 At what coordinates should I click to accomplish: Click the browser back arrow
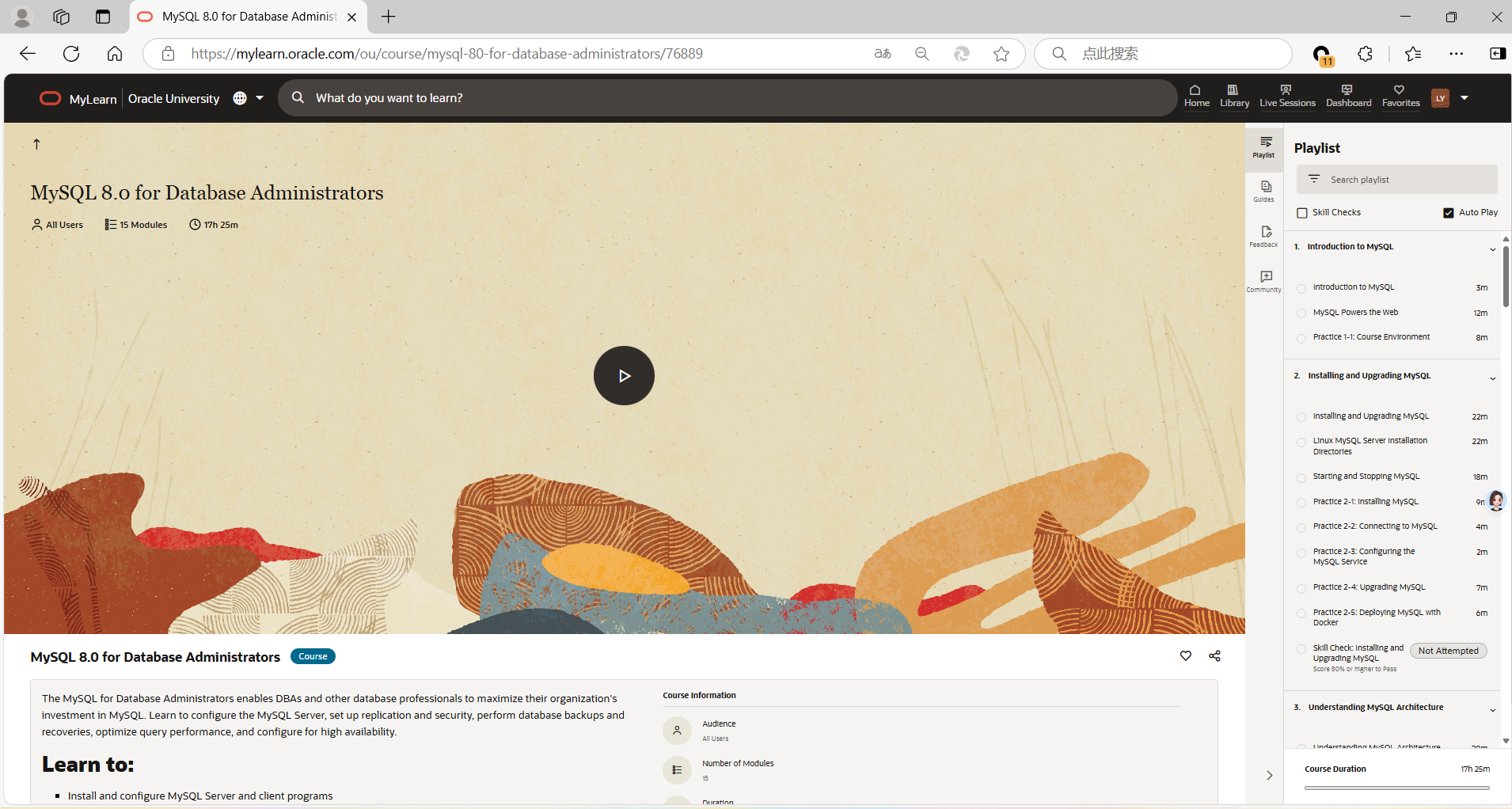[x=28, y=54]
